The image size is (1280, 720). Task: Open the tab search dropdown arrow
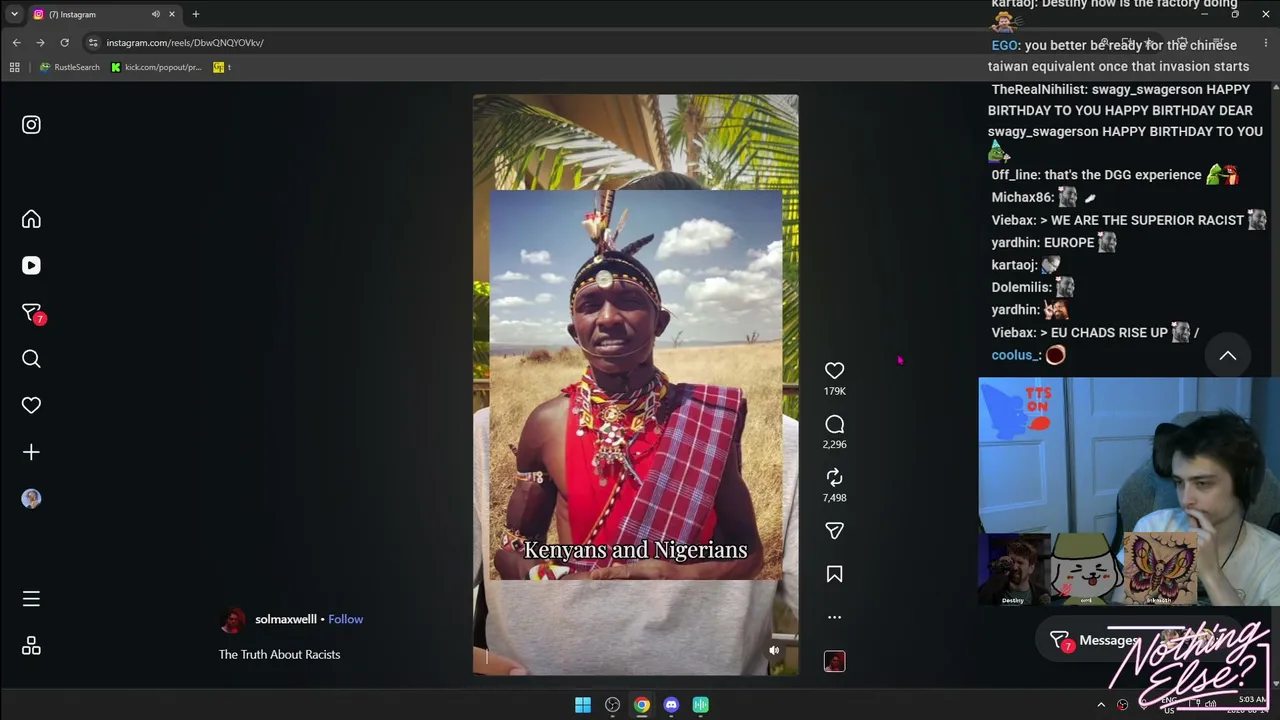[x=14, y=14]
